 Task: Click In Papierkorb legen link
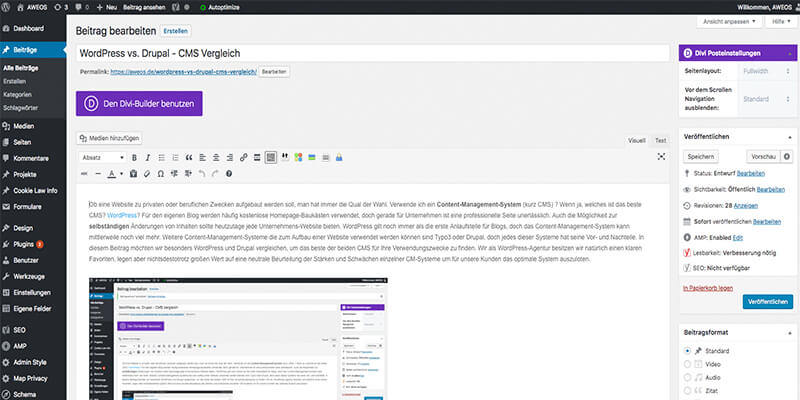[708, 288]
